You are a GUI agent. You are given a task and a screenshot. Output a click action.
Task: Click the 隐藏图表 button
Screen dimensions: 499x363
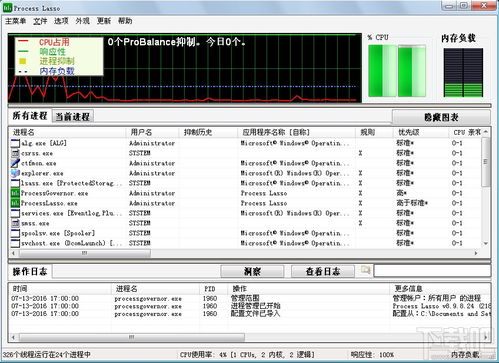tap(441, 117)
